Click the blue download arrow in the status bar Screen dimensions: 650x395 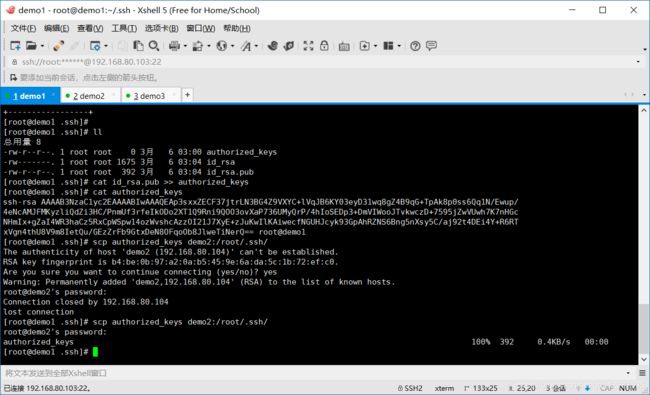pyautogui.click(x=587, y=388)
